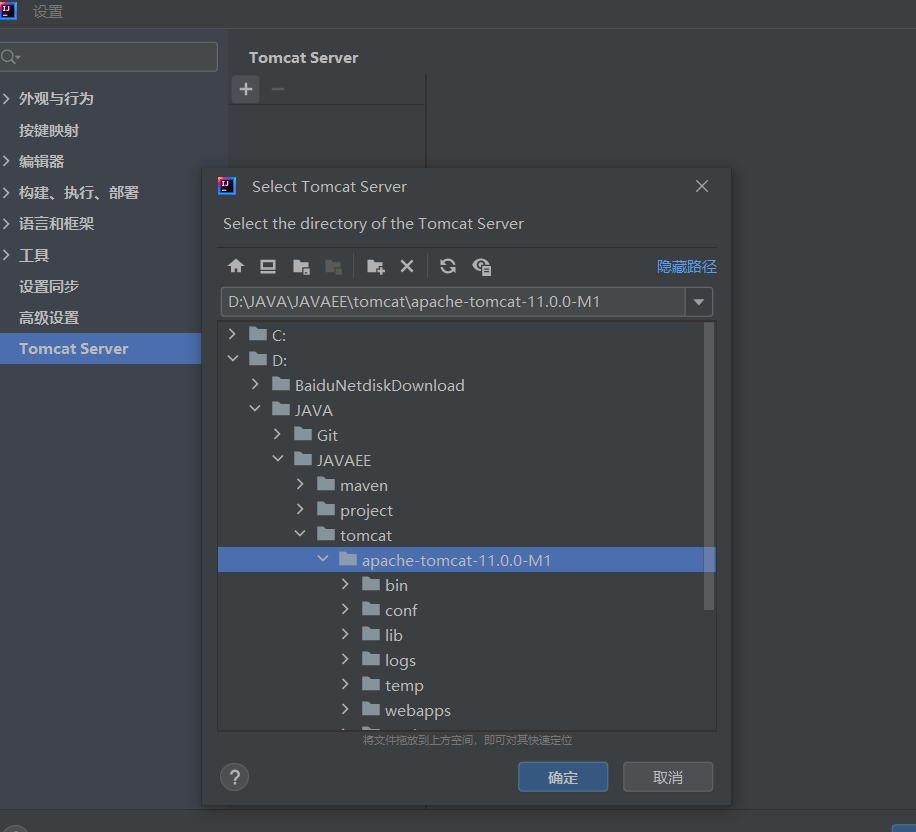Go to home directory icon
916x832 pixels.
[x=236, y=266]
